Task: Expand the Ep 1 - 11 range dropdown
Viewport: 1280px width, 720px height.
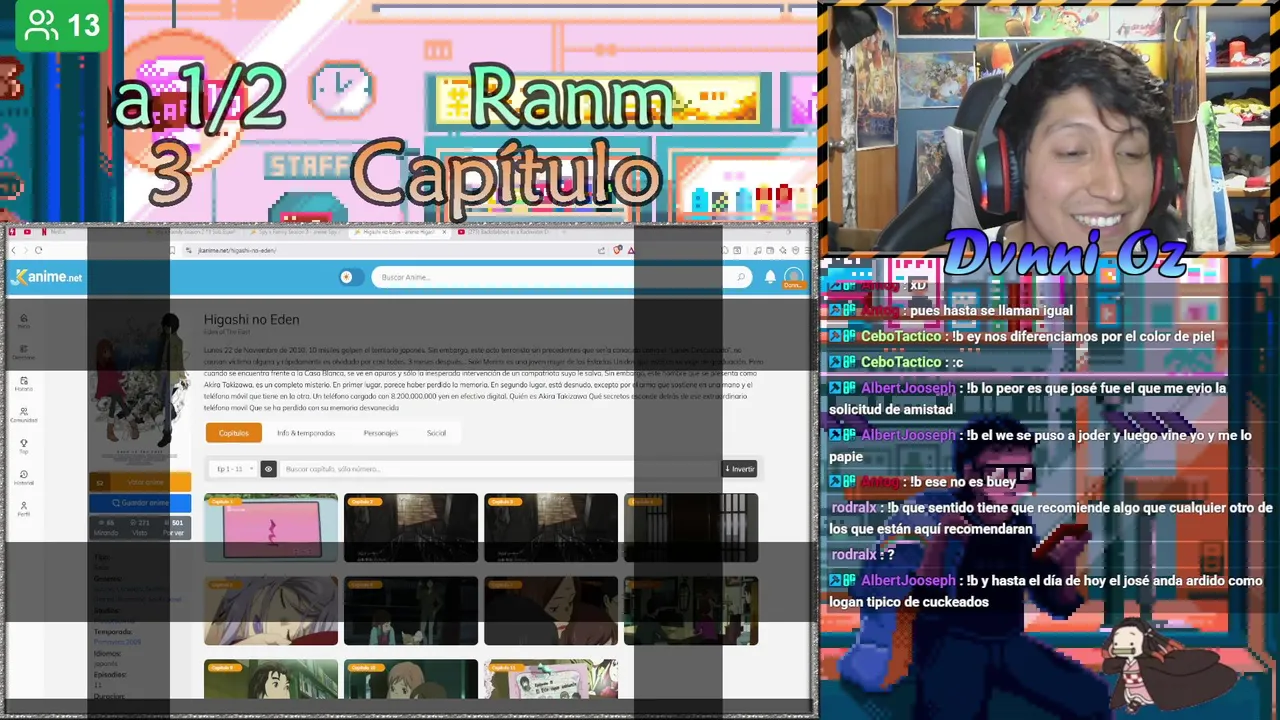Action: click(x=235, y=469)
